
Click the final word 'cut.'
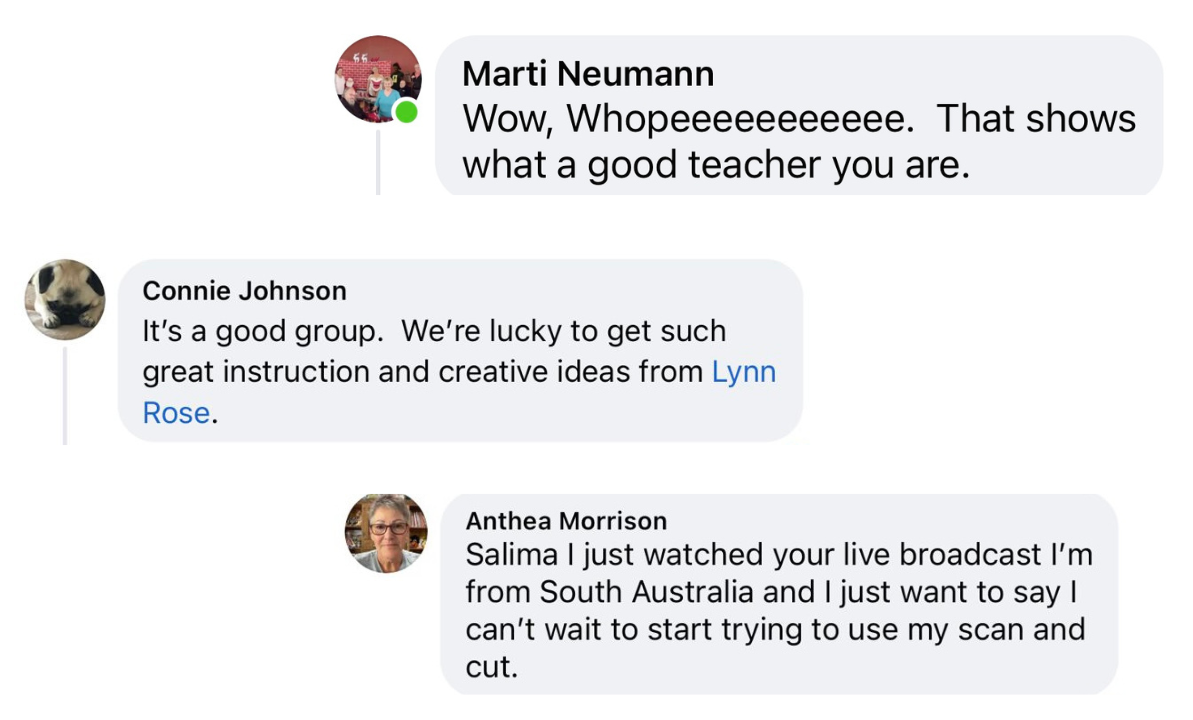[x=492, y=667]
